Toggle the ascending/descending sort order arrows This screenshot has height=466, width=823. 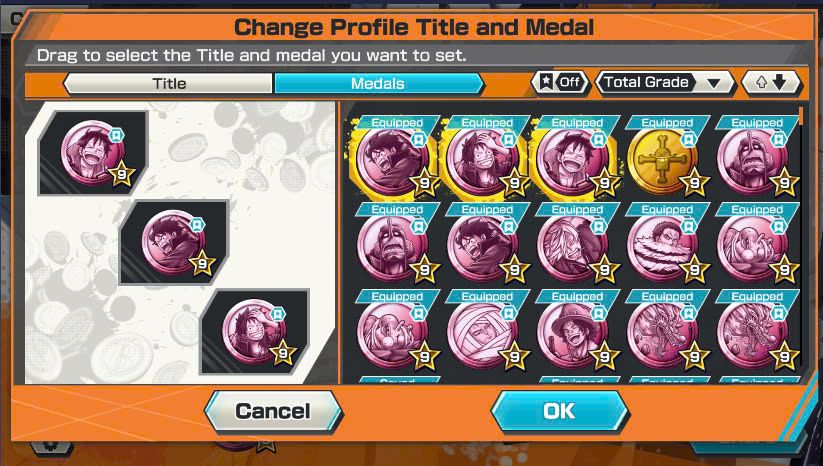(771, 82)
